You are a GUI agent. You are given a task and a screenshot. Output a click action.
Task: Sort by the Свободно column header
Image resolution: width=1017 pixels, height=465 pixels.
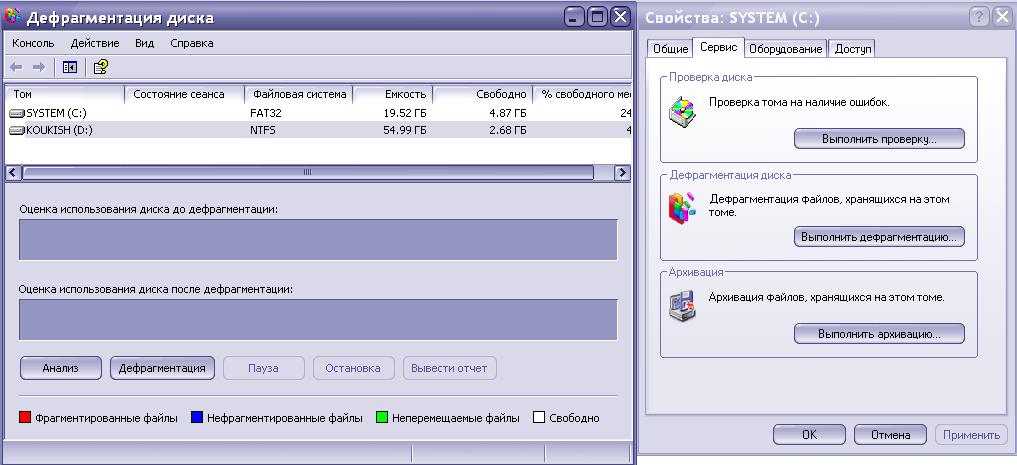coord(483,95)
